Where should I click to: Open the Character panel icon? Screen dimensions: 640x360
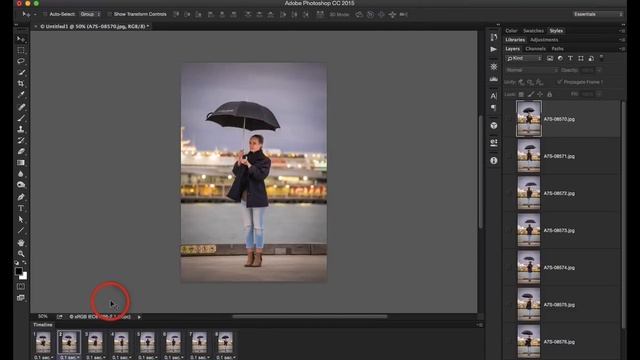click(x=494, y=96)
